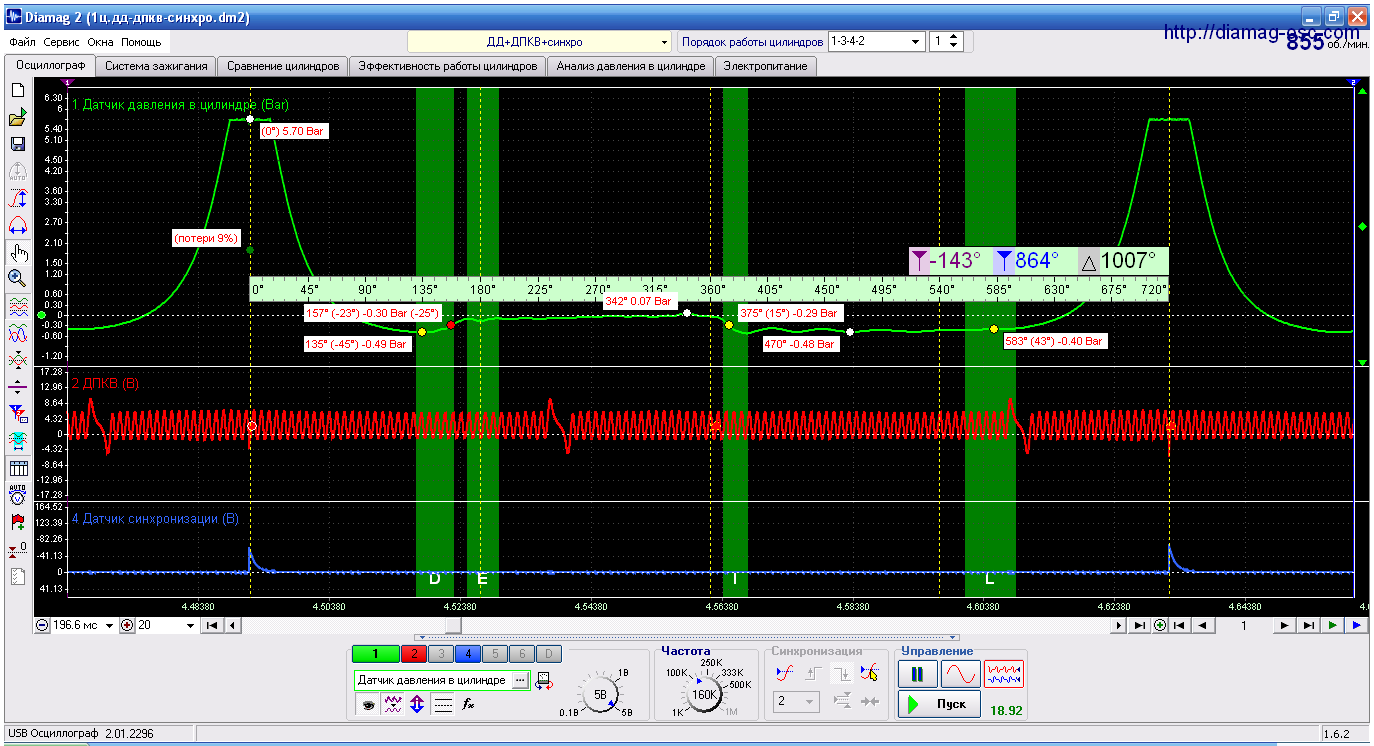Turn the 5В voltage range knob
The image size is (1374, 746).
(600, 693)
